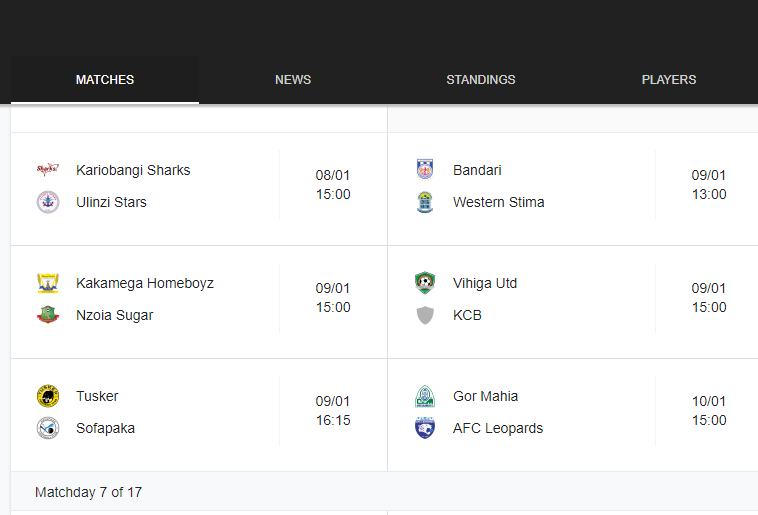Select the Bandari team badge

click(x=425, y=169)
